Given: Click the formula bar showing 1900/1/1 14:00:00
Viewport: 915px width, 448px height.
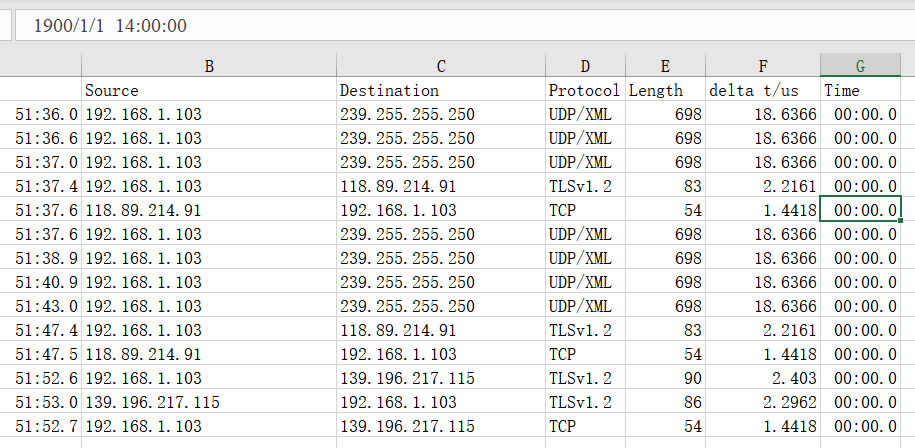Looking at the screenshot, I should 465,26.
